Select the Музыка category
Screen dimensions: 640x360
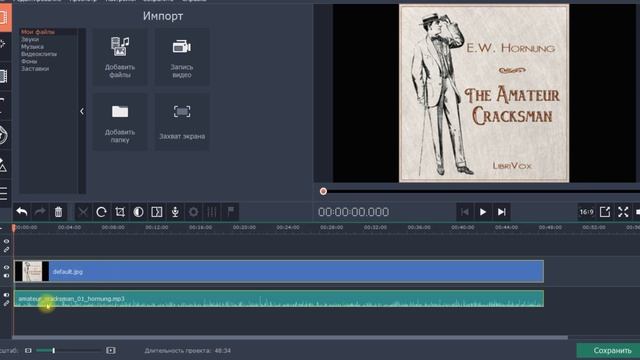pos(32,47)
